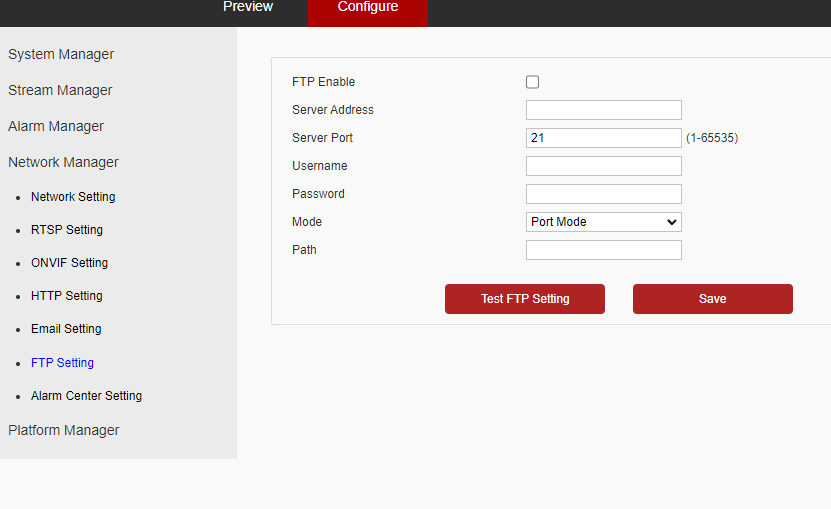Viewport: 831px width, 509px height.
Task: Open the Mode dropdown
Action: 603,222
